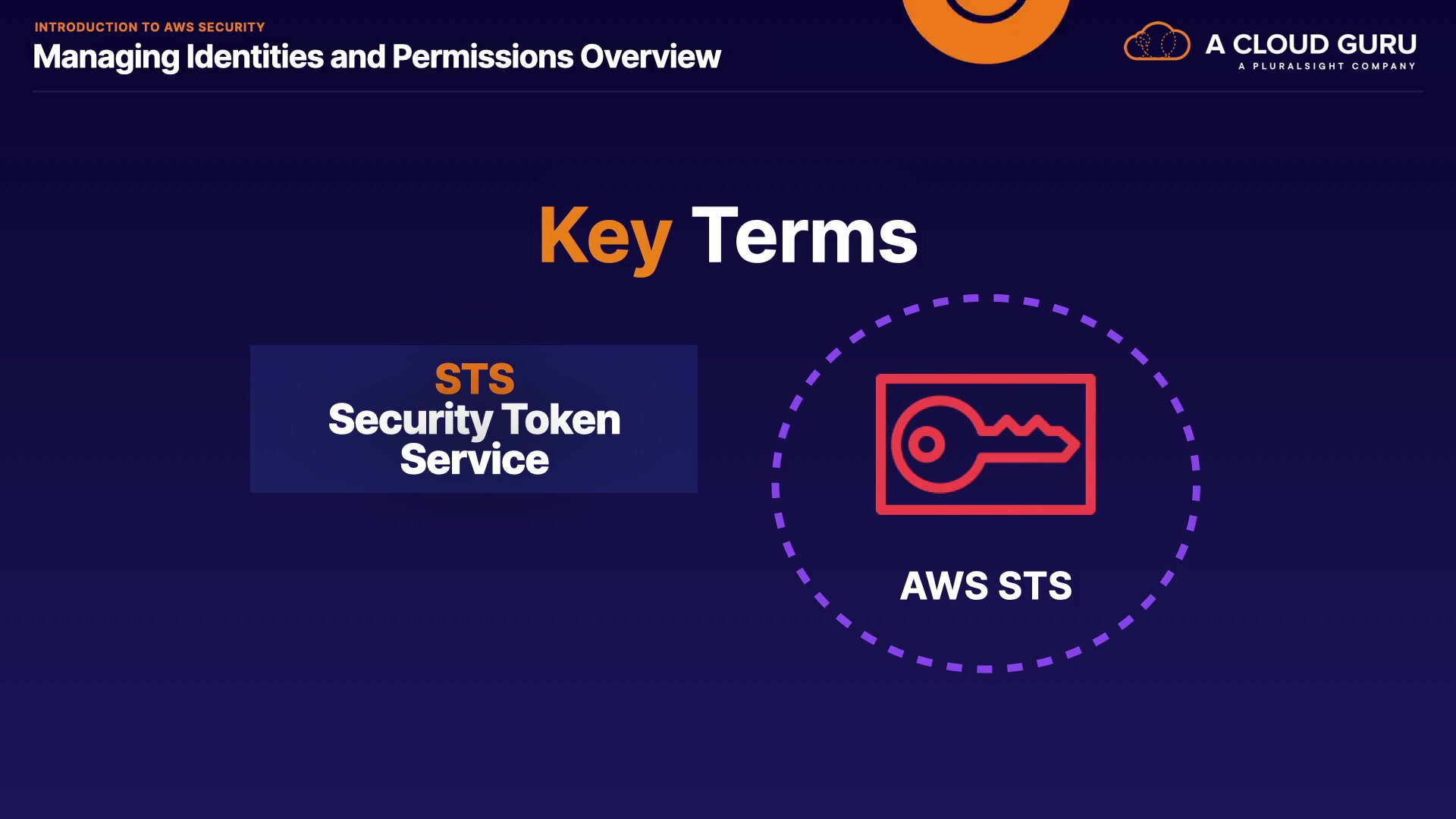Click the word "Security" in the definition box

click(410, 419)
